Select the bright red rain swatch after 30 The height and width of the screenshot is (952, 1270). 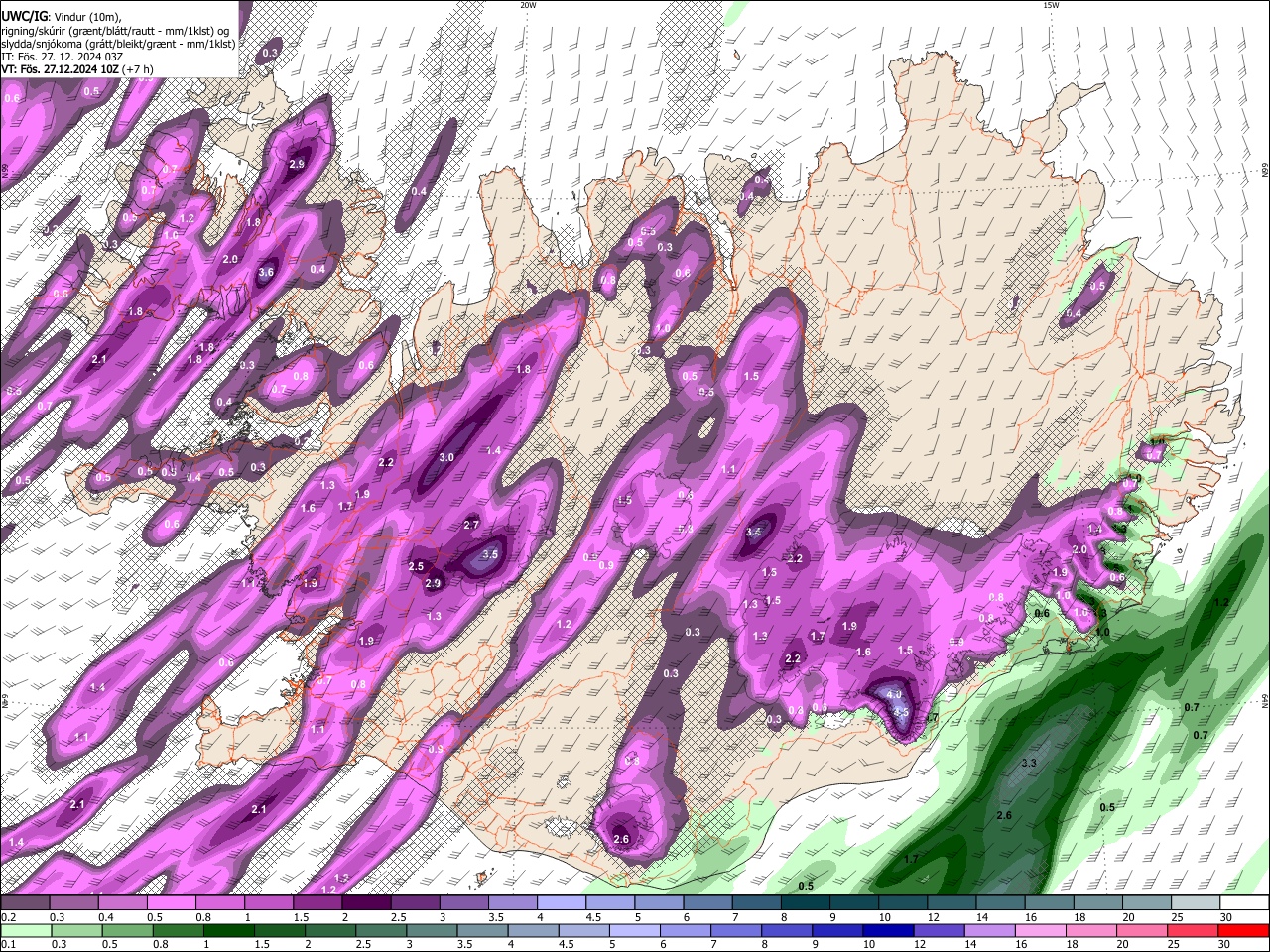[1243, 930]
